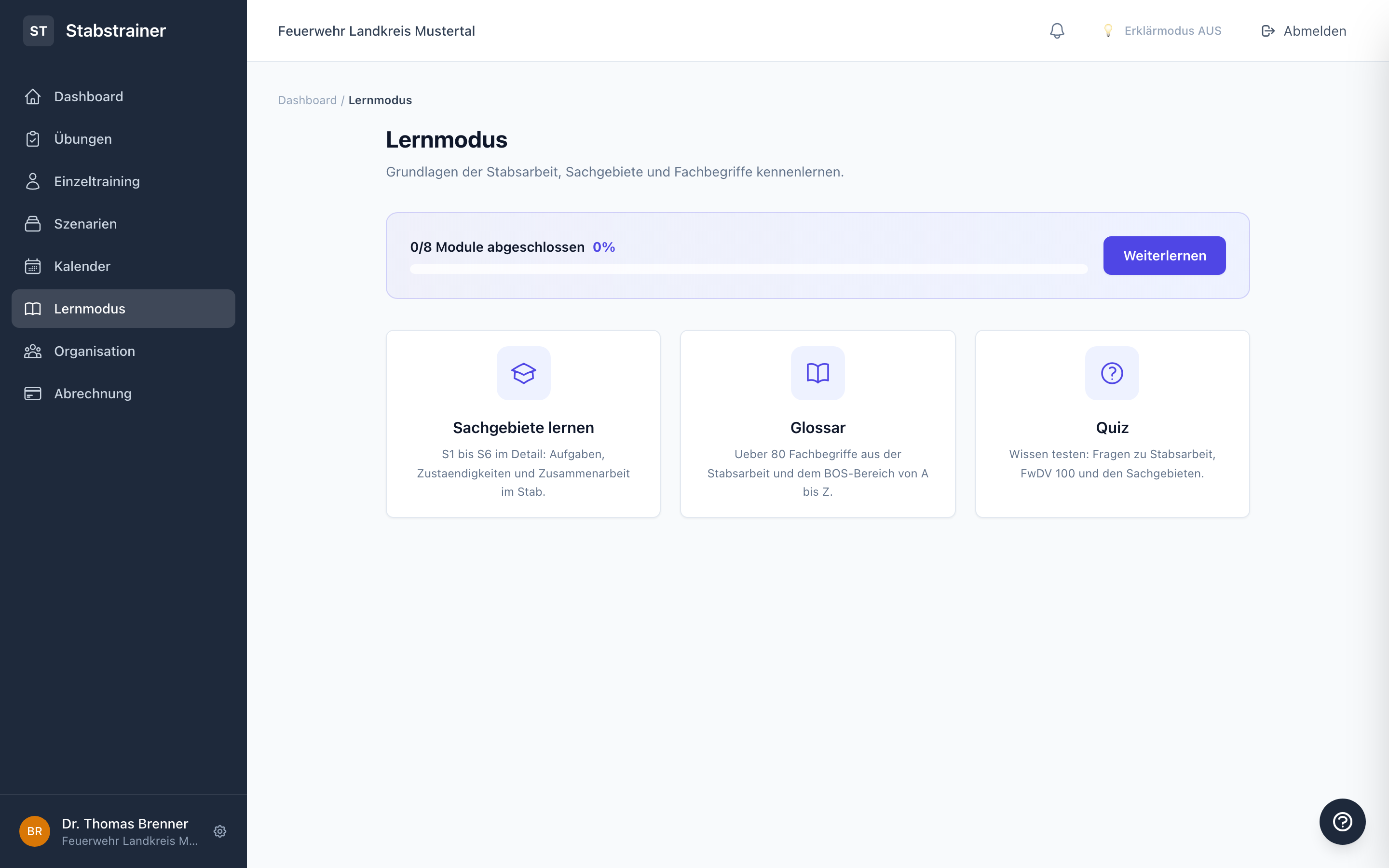The image size is (1389, 868).
Task: Click the Weiterlernen button
Action: 1164,256
